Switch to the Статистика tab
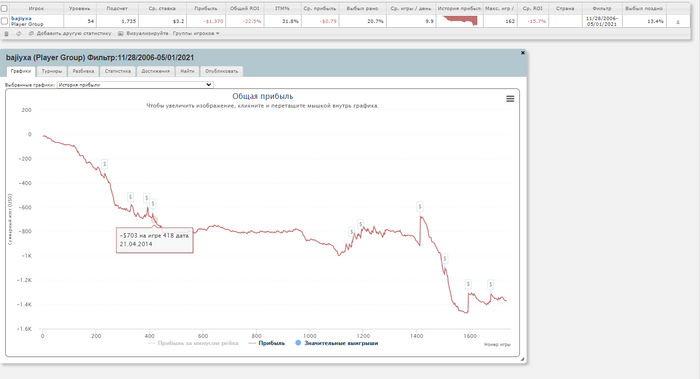The height and width of the screenshot is (379, 700). 118,71
